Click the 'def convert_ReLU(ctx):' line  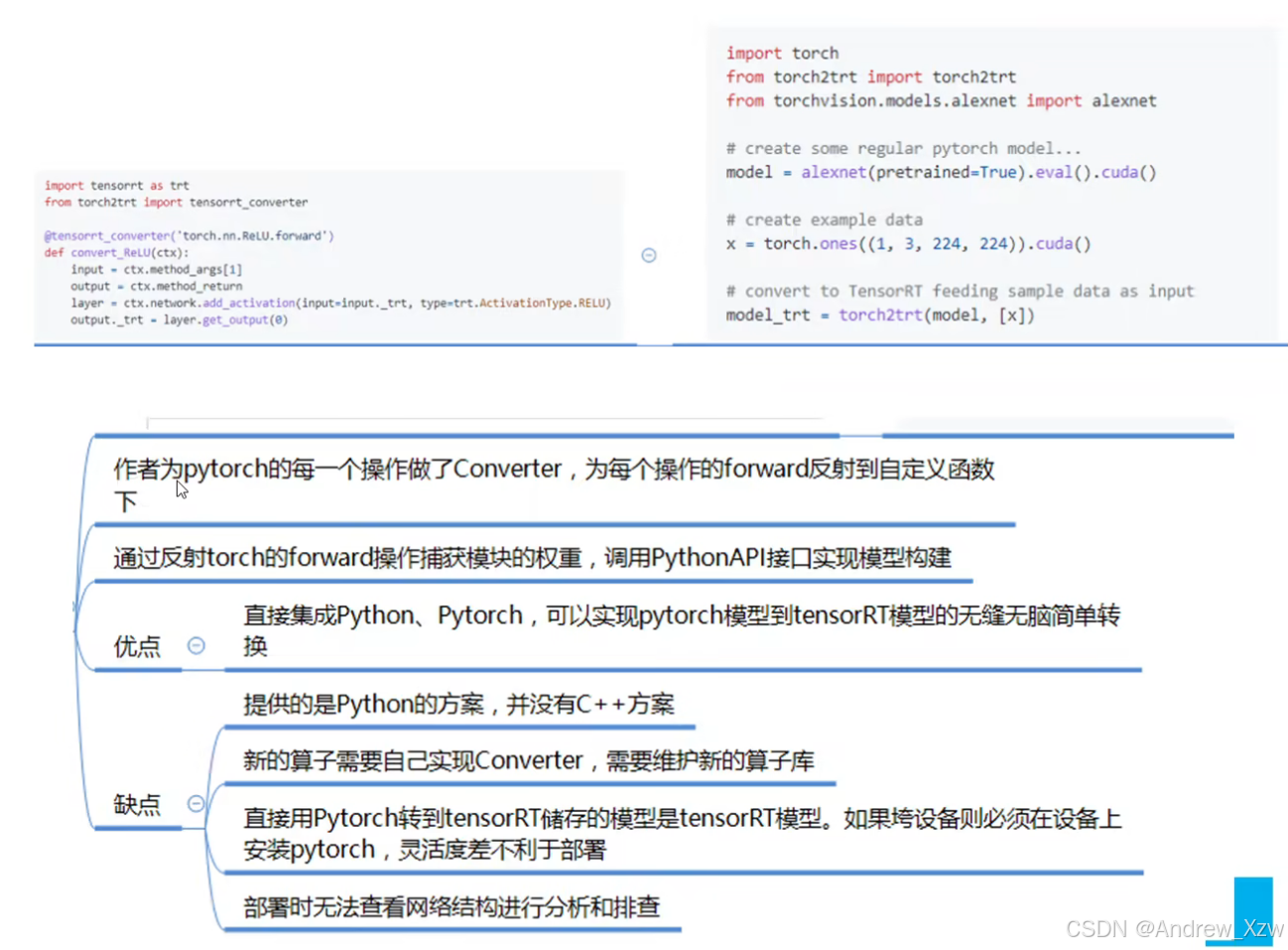116,252
